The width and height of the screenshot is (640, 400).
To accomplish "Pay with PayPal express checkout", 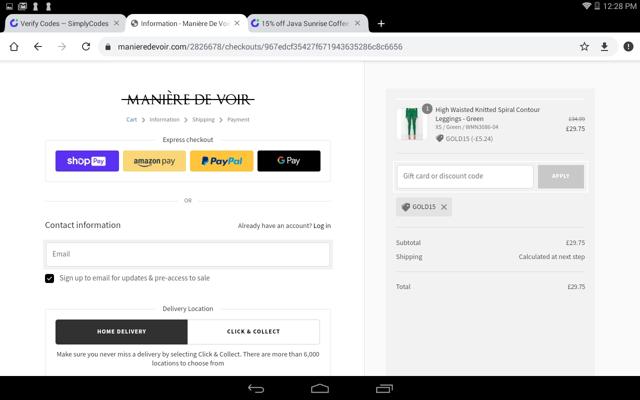I will point(222,161).
